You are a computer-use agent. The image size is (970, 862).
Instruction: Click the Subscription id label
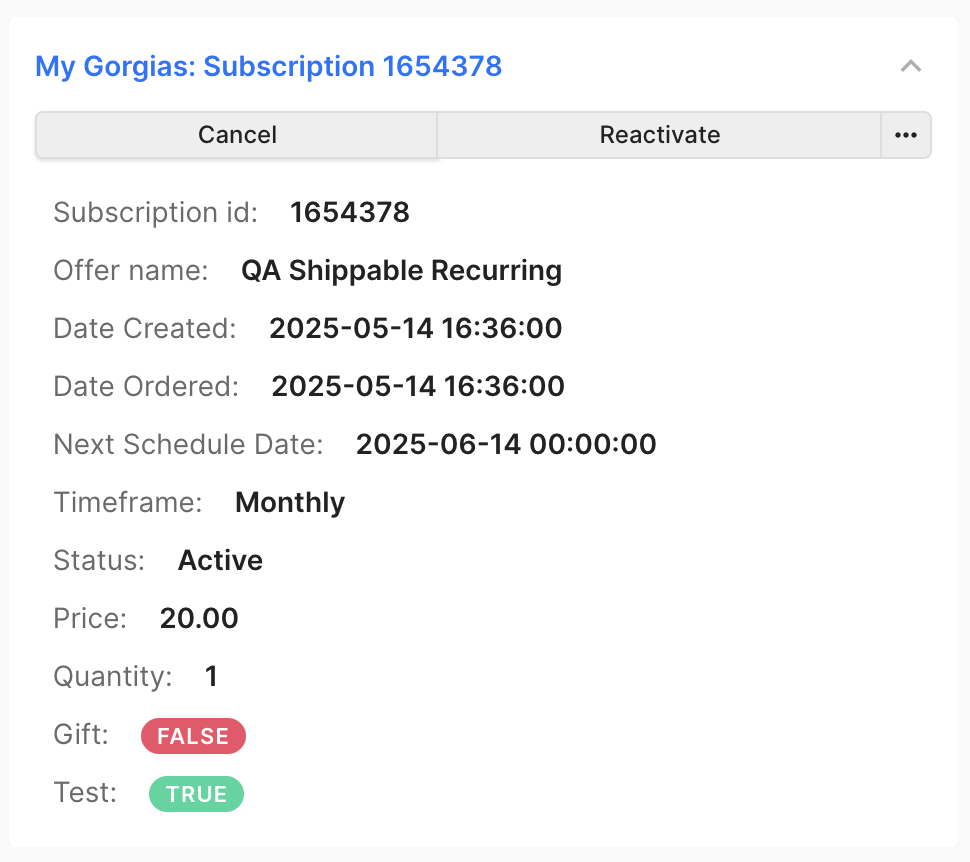(155, 212)
